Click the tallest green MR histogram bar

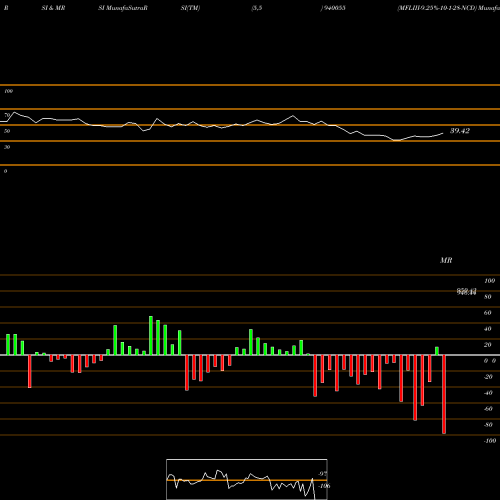point(151,336)
